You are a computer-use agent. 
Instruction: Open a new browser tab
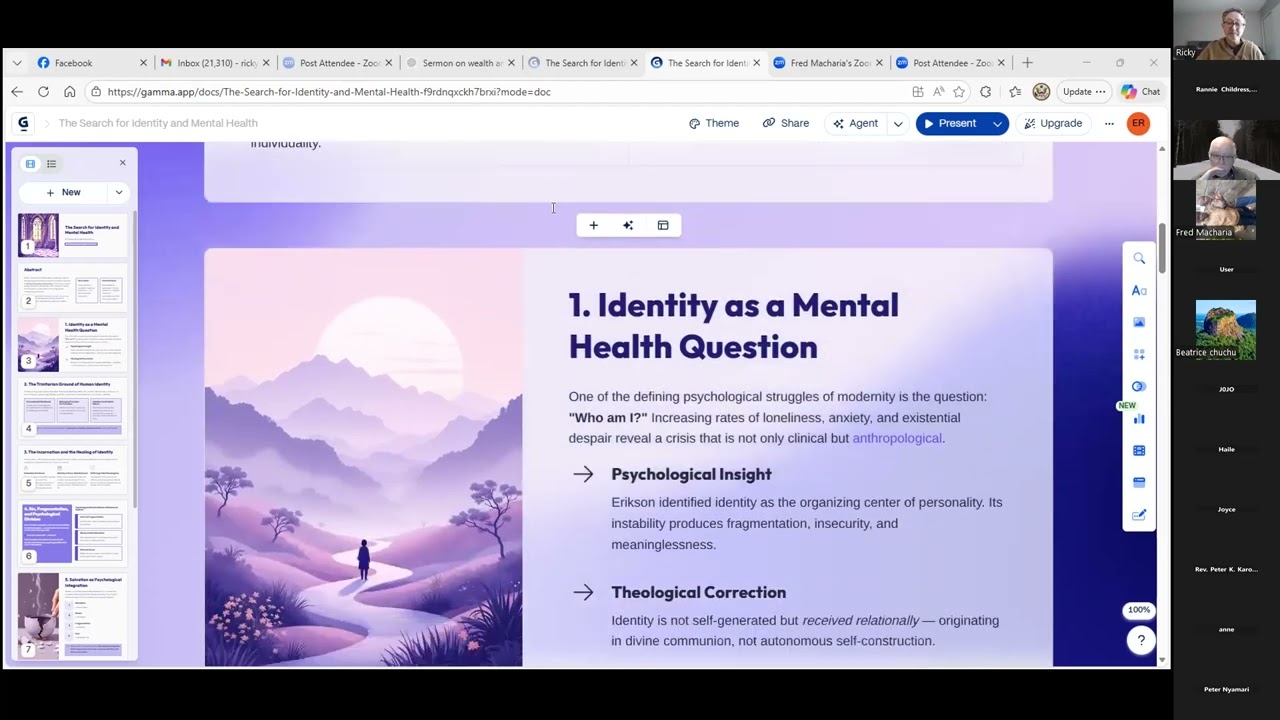1027,63
